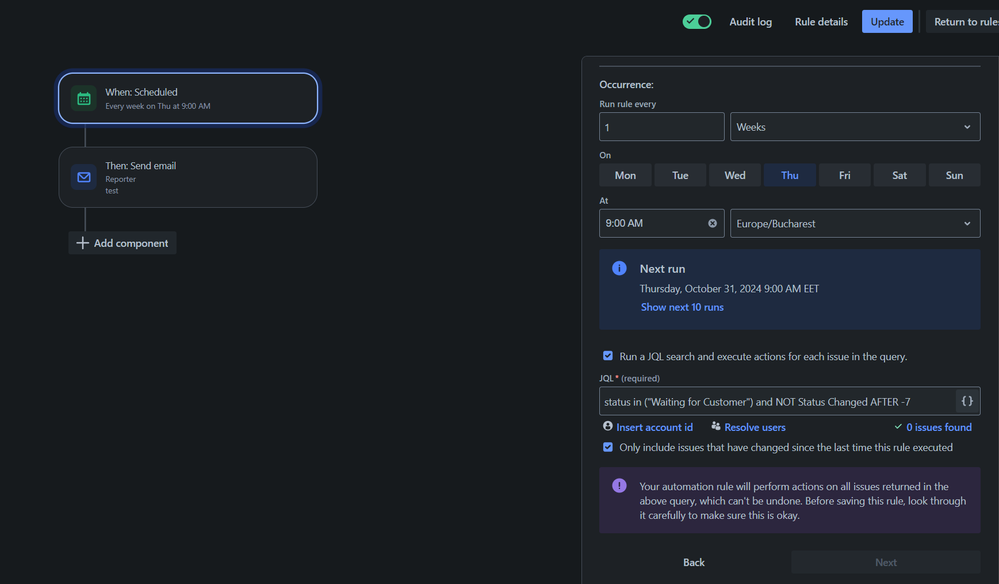Select Fri as the run day
Image resolution: width=999 pixels, height=584 pixels.
844,175
